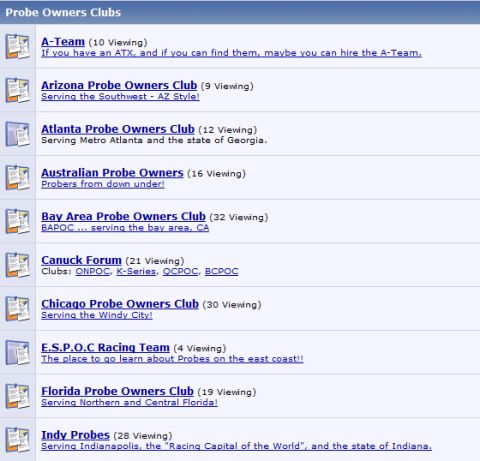Click the forum icon beside Florida Probe Owners Club

tap(17, 396)
